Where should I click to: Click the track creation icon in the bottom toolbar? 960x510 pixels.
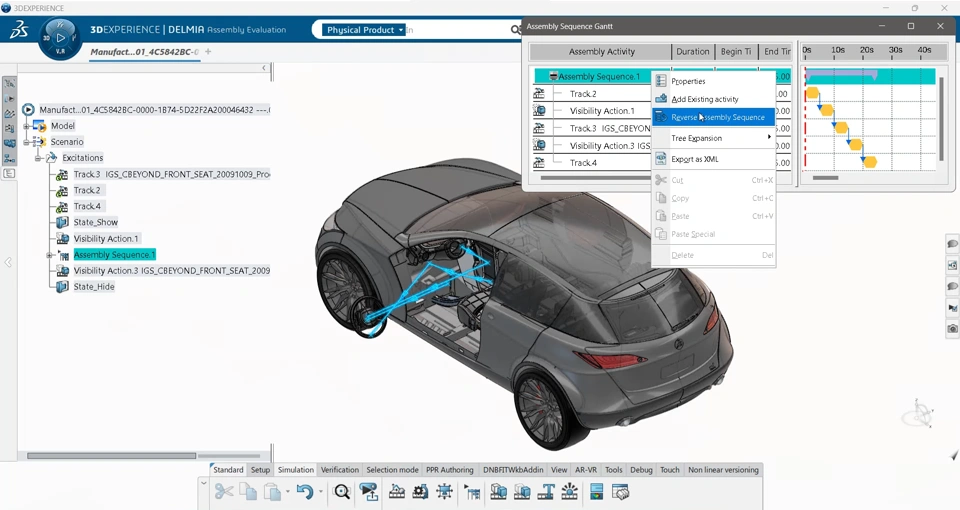tap(397, 491)
